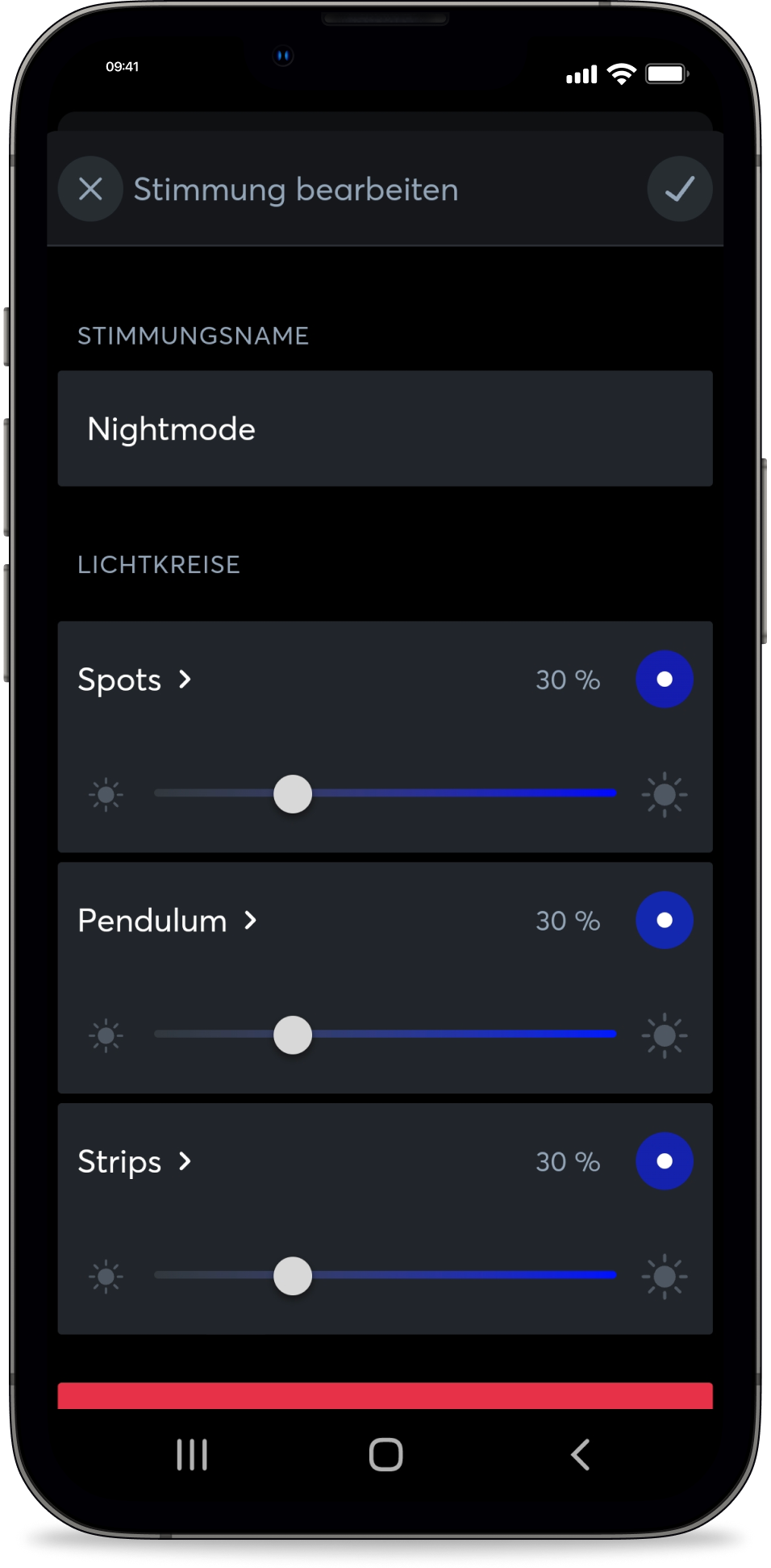This screenshot has height=1568, width=771.
Task: Tap the Nightmode name input field
Action: [x=385, y=429]
